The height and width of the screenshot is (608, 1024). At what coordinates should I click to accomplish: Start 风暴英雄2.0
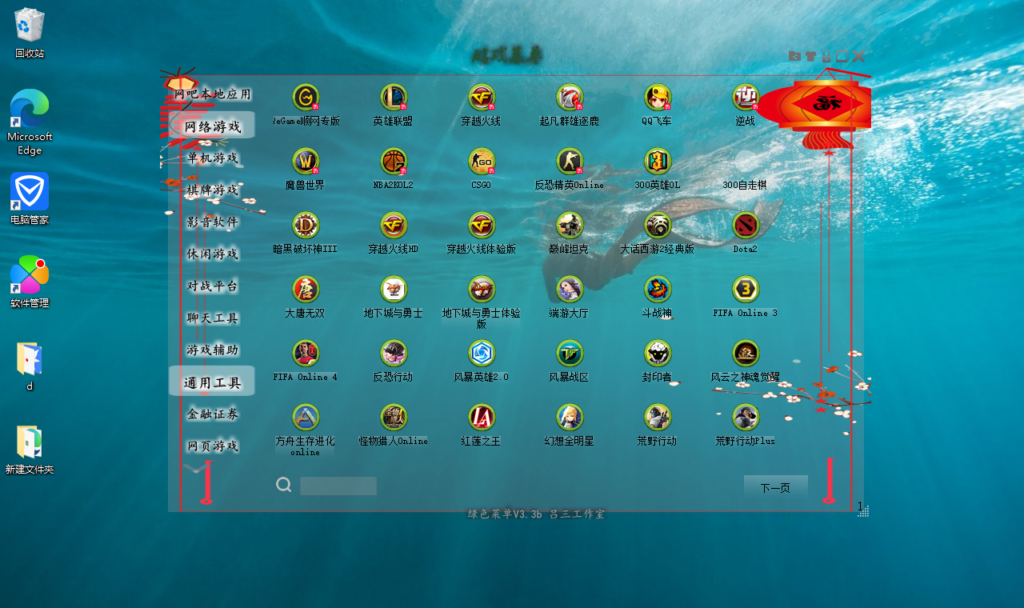(x=481, y=354)
